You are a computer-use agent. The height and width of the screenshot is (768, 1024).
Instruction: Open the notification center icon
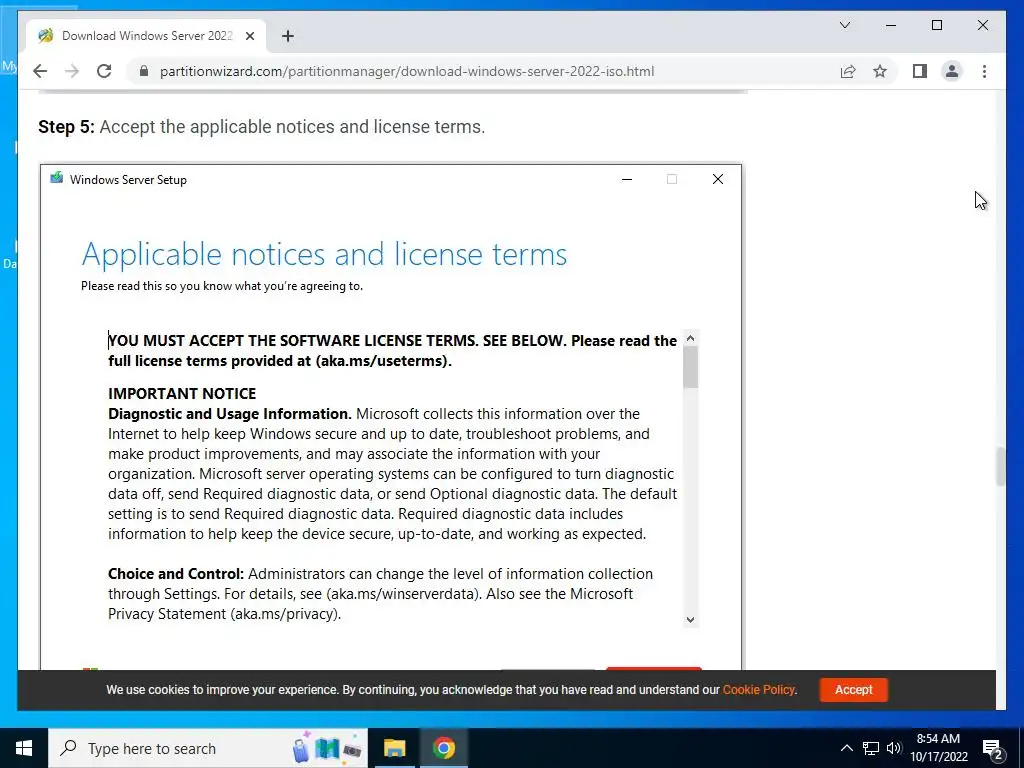pos(993,749)
